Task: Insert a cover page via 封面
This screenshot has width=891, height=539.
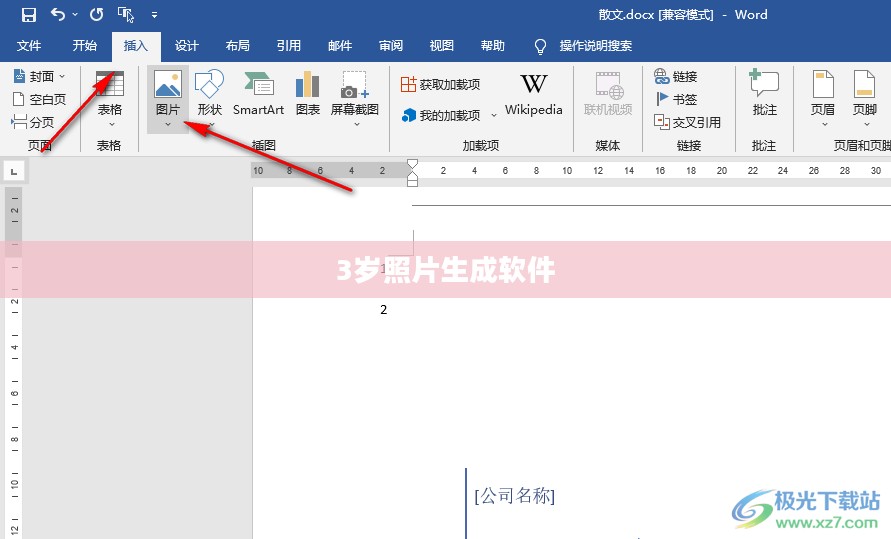Action: click(39, 76)
